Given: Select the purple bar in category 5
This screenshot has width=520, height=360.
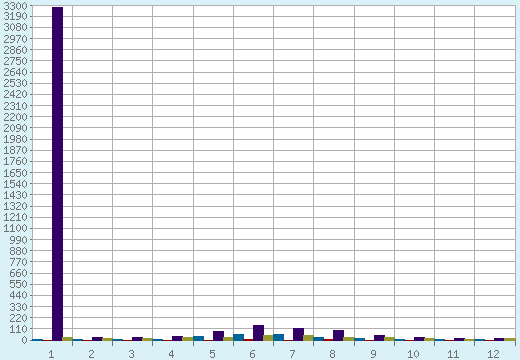Looking at the screenshot, I should tap(218, 336).
